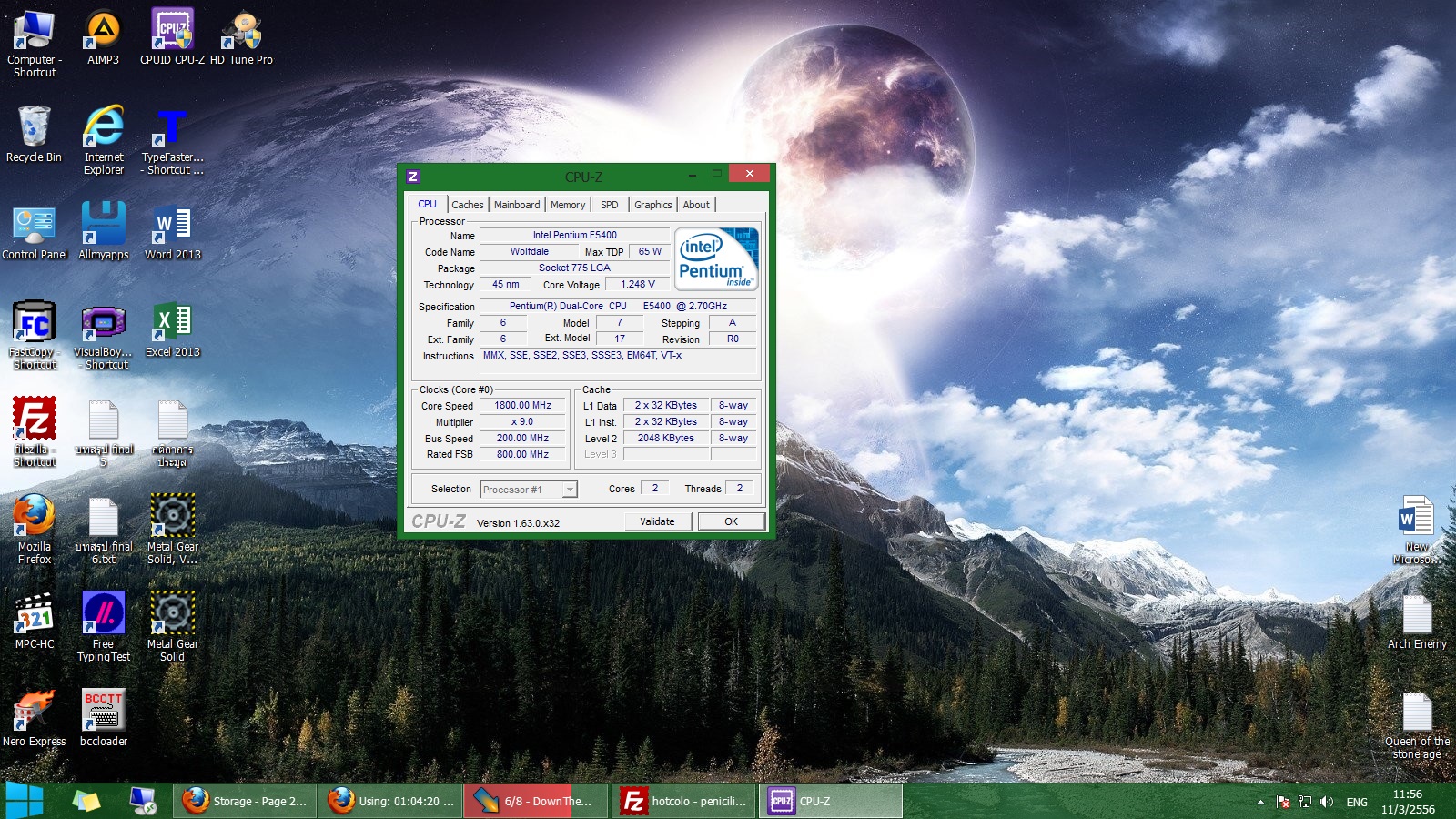Launch Internet Explorer from desktop
Screen dimensions: 1456x819
(104, 140)
